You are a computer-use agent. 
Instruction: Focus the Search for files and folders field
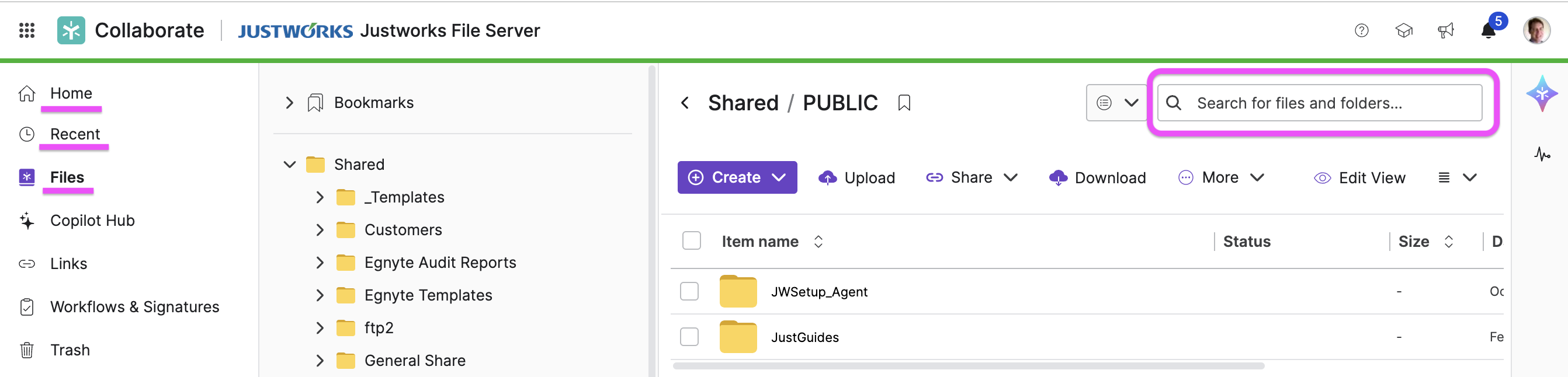coord(1319,103)
